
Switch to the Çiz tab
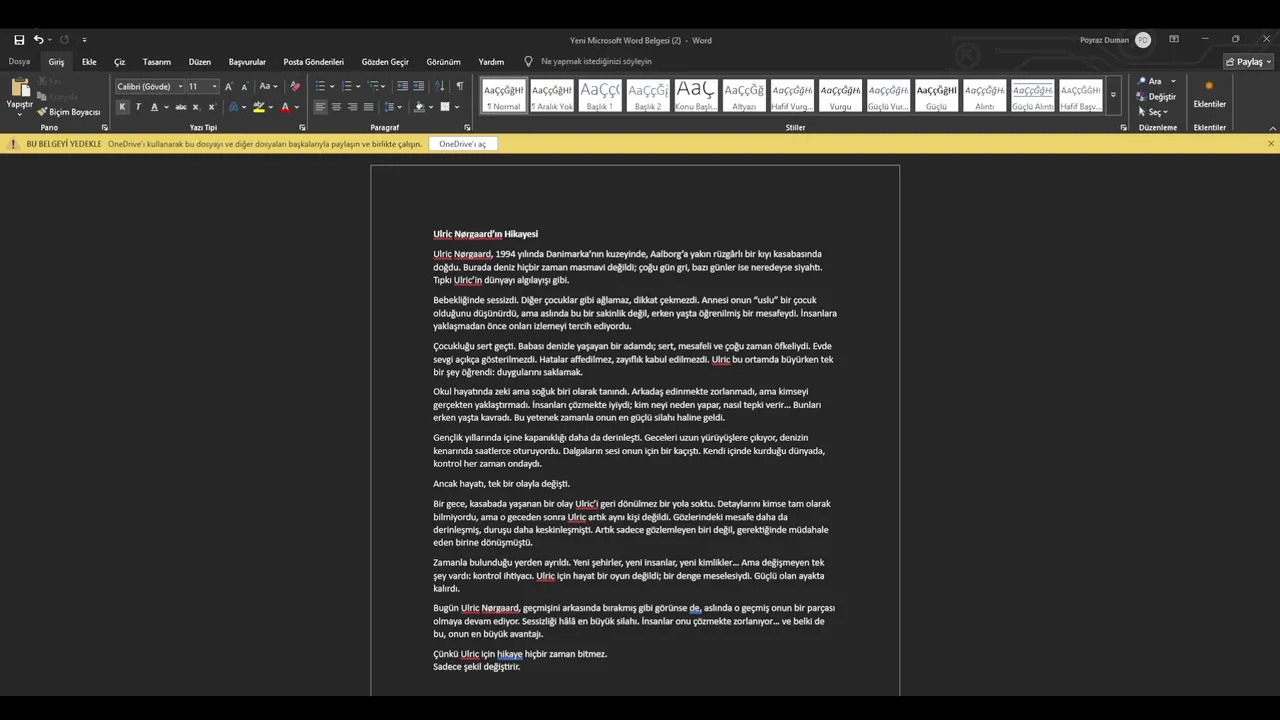[x=119, y=62]
